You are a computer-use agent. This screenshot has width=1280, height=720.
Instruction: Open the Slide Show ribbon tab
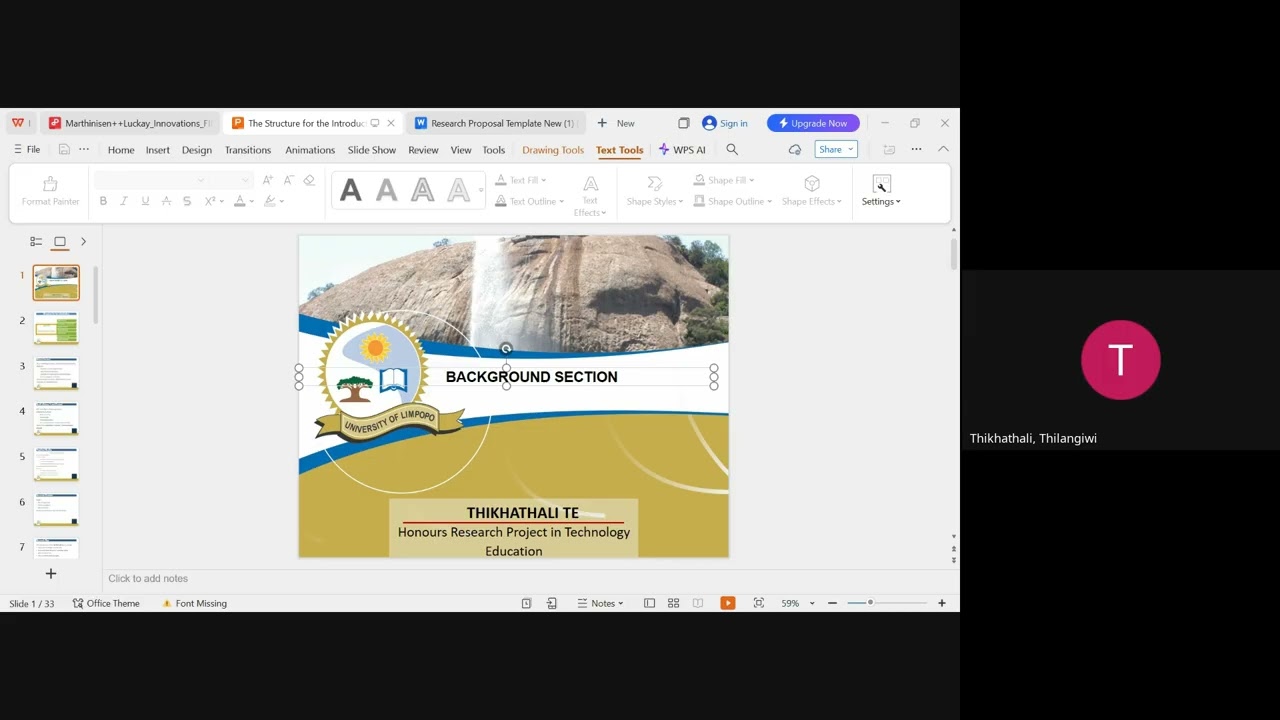point(372,150)
